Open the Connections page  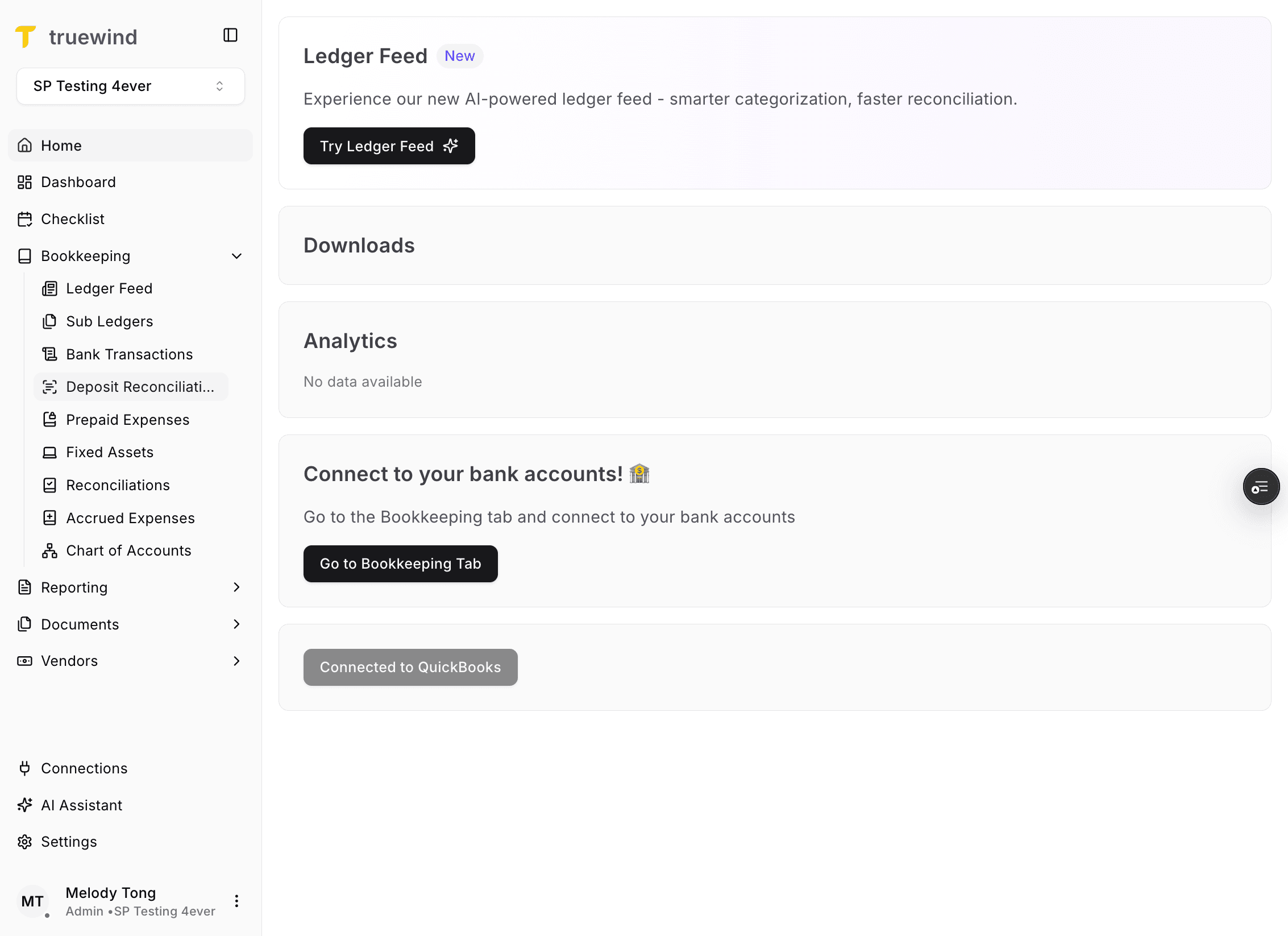[x=84, y=768]
